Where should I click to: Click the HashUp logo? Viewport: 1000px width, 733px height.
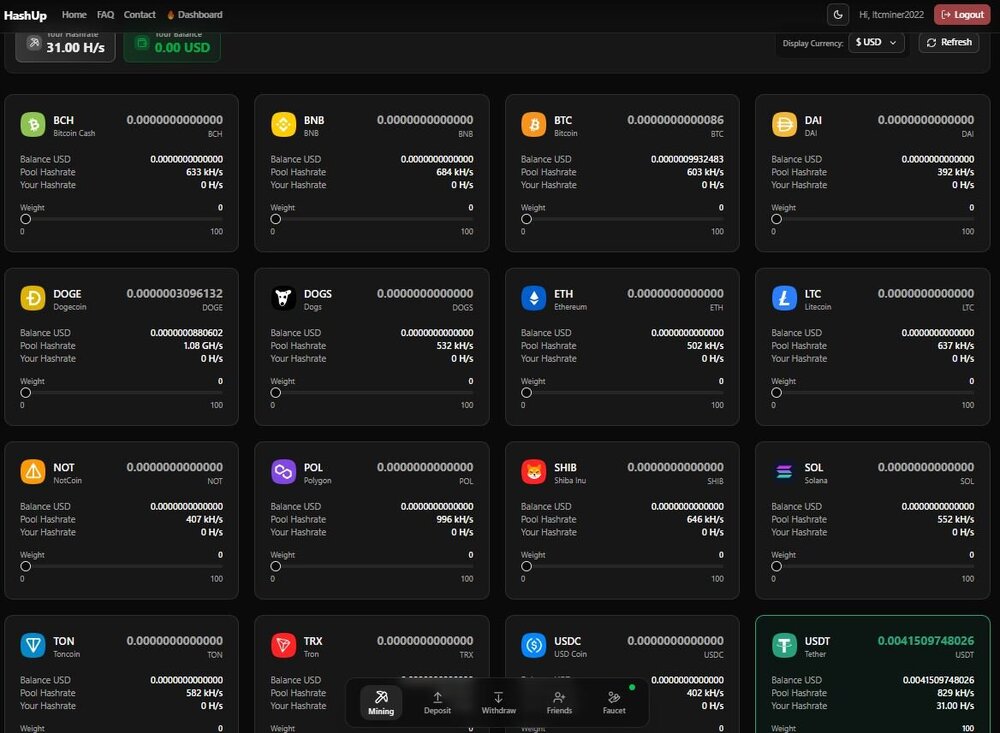(26, 15)
